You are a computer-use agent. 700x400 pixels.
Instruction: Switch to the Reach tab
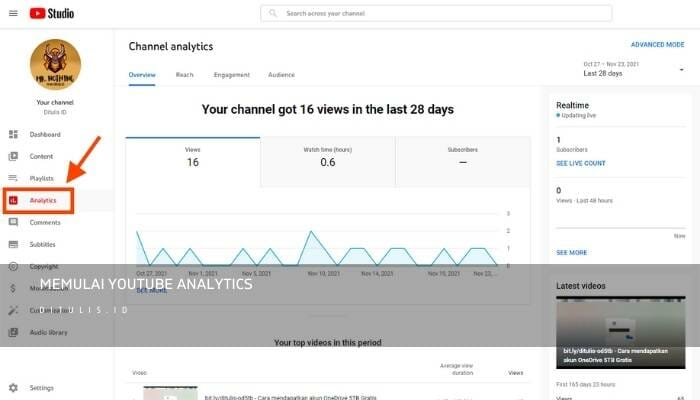184,75
